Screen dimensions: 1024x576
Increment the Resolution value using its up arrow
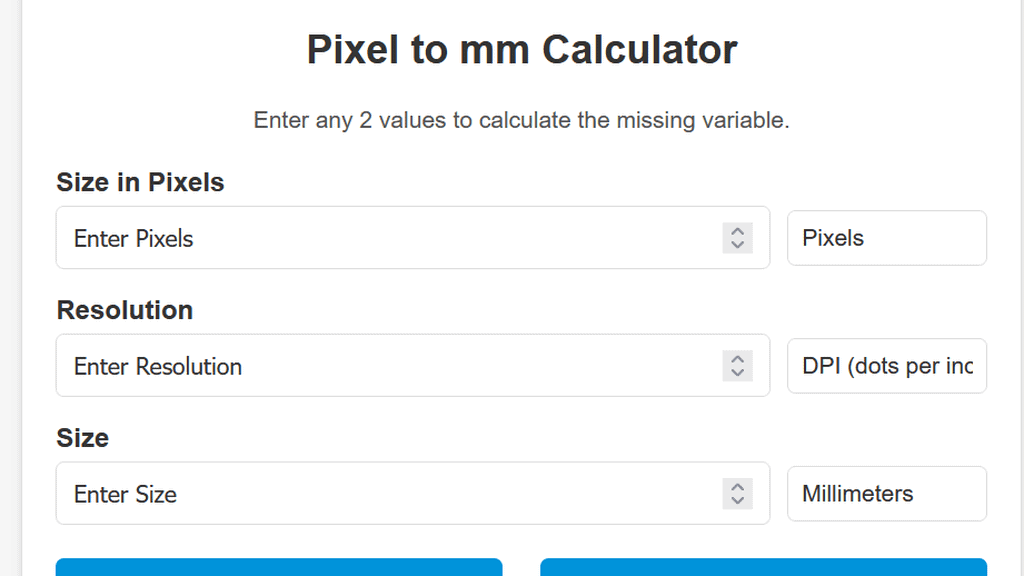point(737,359)
